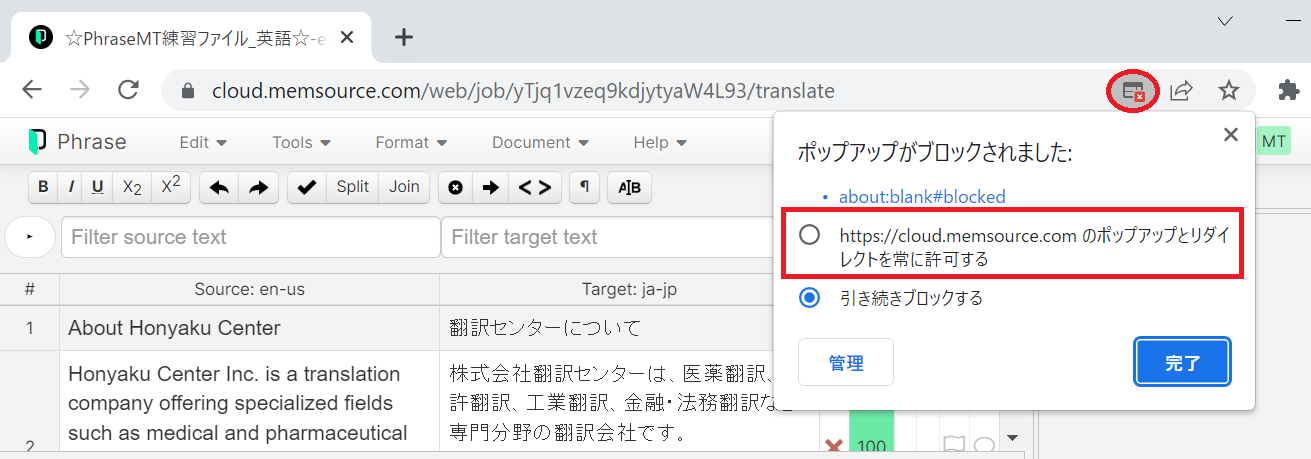This screenshot has height=459, width=1311.
Task: Select always allow pop-ups from cloud.memsource.com
Action: [x=810, y=235]
